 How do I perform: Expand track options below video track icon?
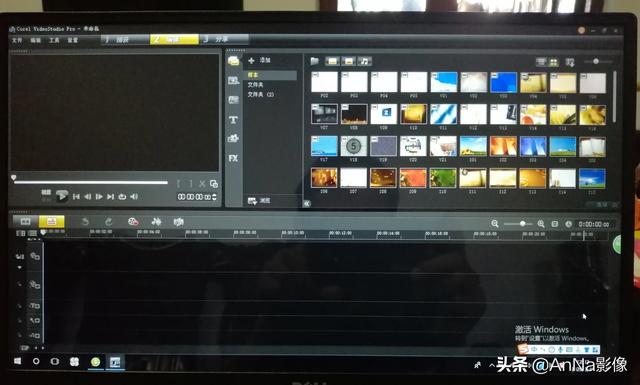tap(20, 267)
